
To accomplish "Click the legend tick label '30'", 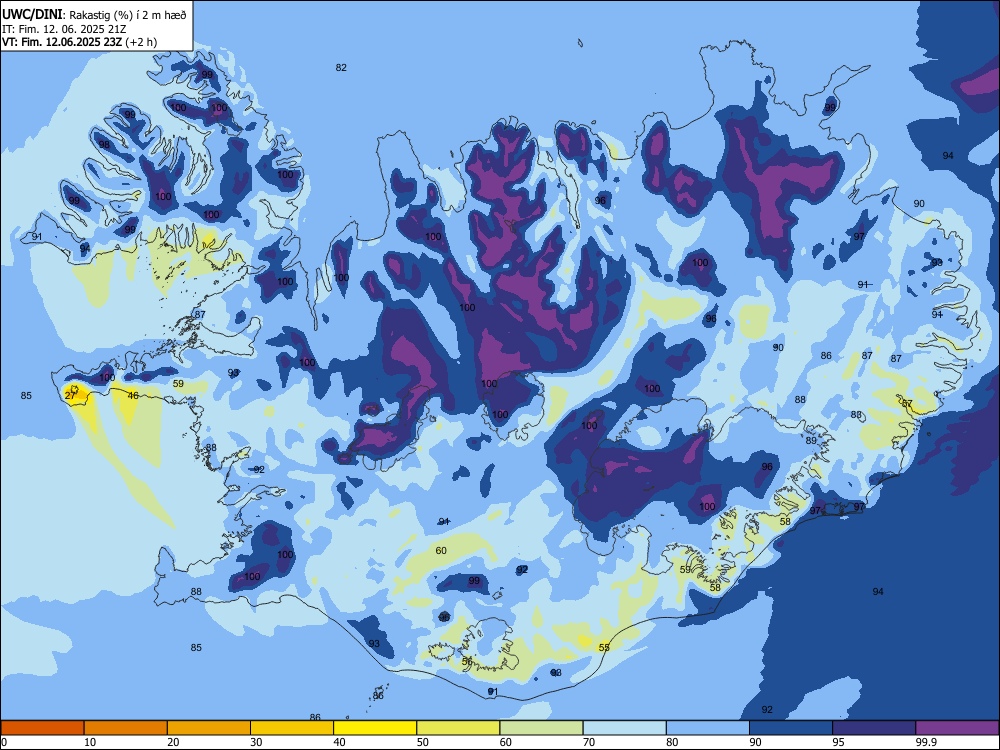I will tap(256, 742).
